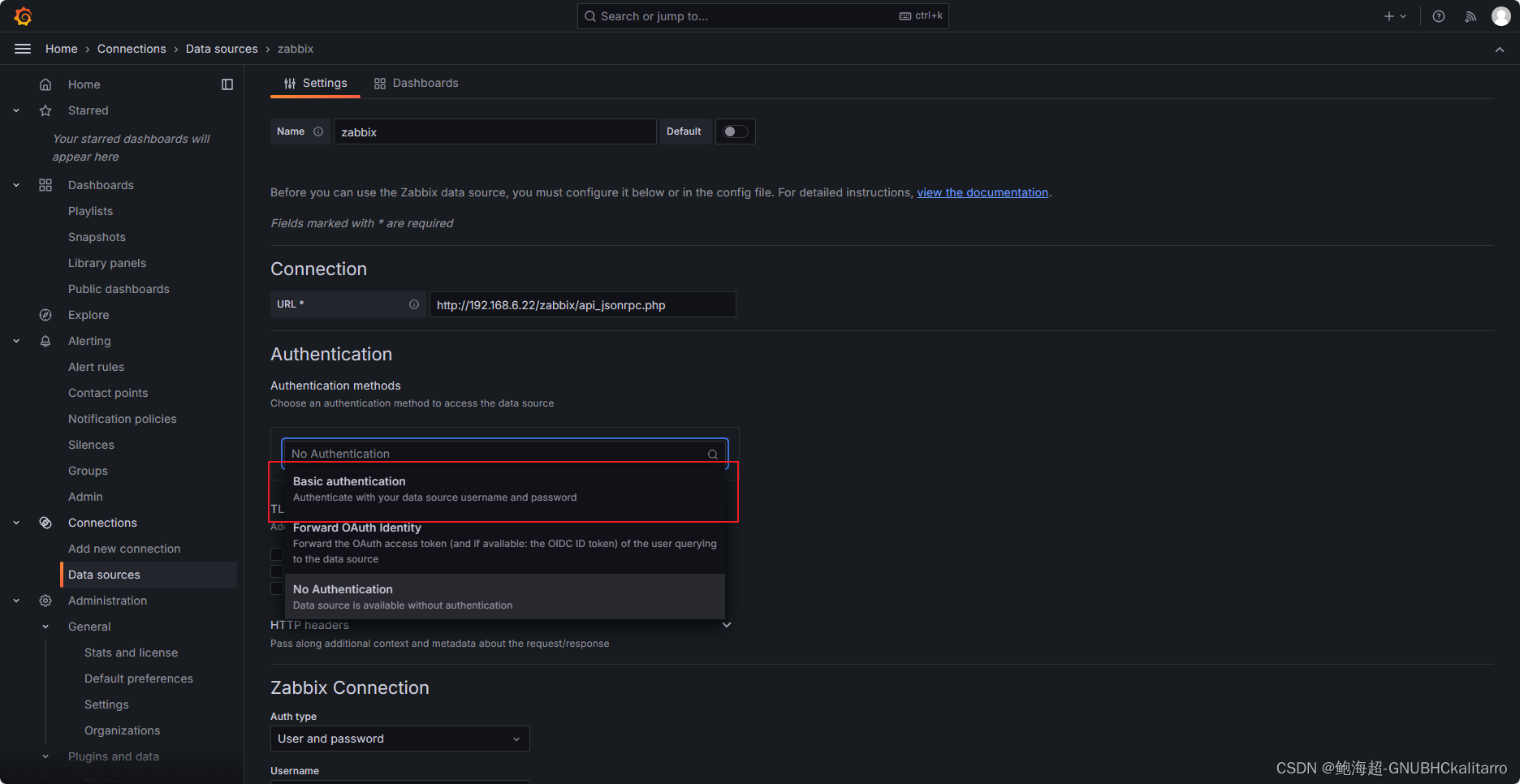Image resolution: width=1520 pixels, height=784 pixels.
Task: Open Silences in sidebar
Action: (x=91, y=445)
